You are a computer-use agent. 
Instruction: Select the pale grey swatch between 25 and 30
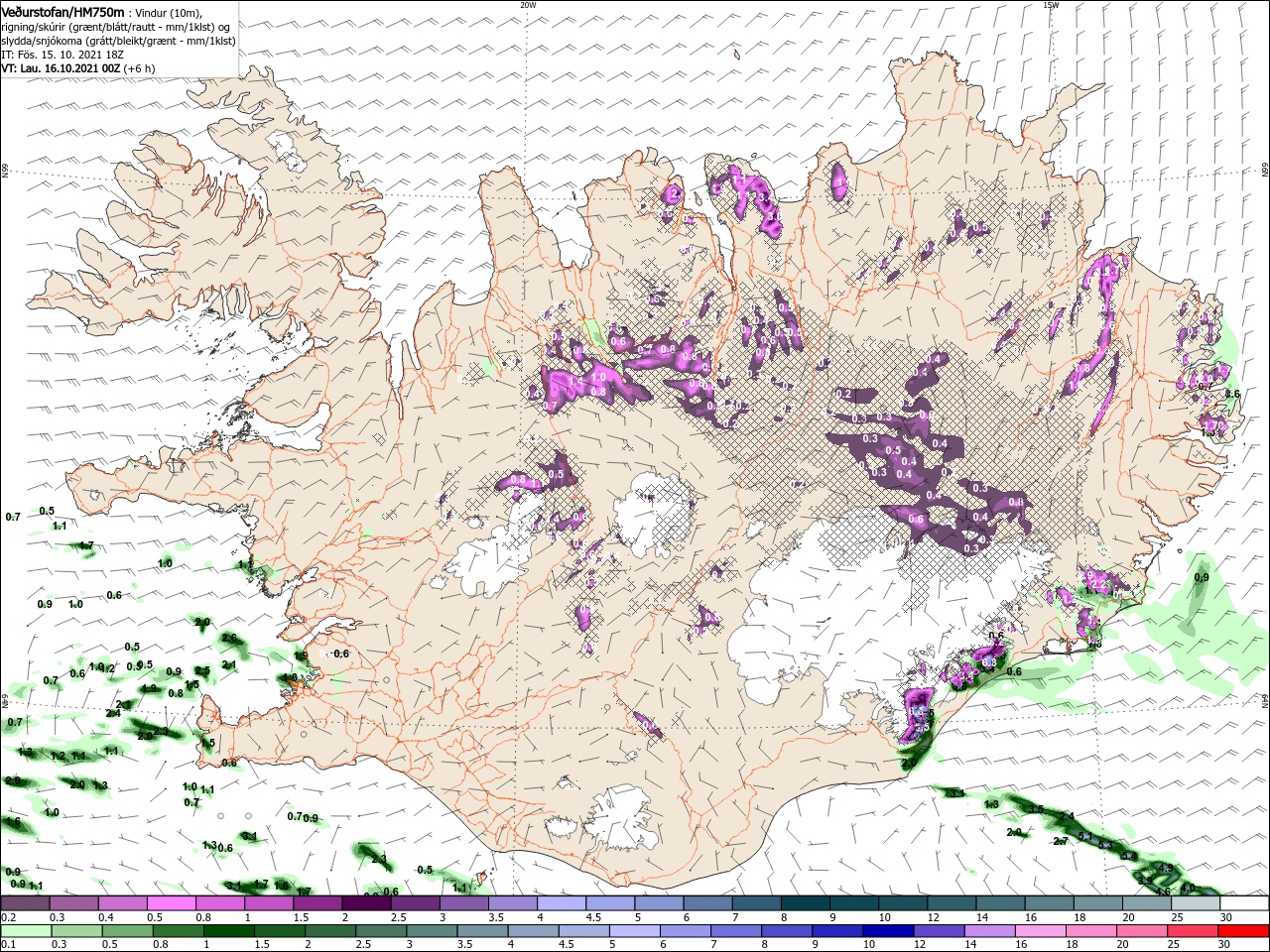(x=1194, y=903)
